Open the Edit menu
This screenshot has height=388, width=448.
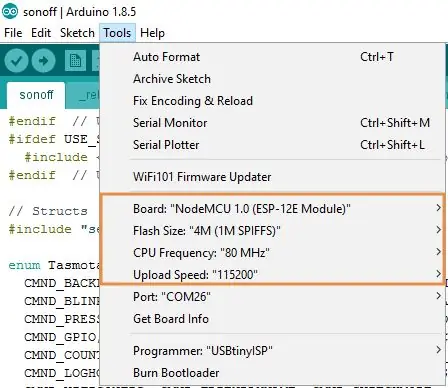(41, 33)
